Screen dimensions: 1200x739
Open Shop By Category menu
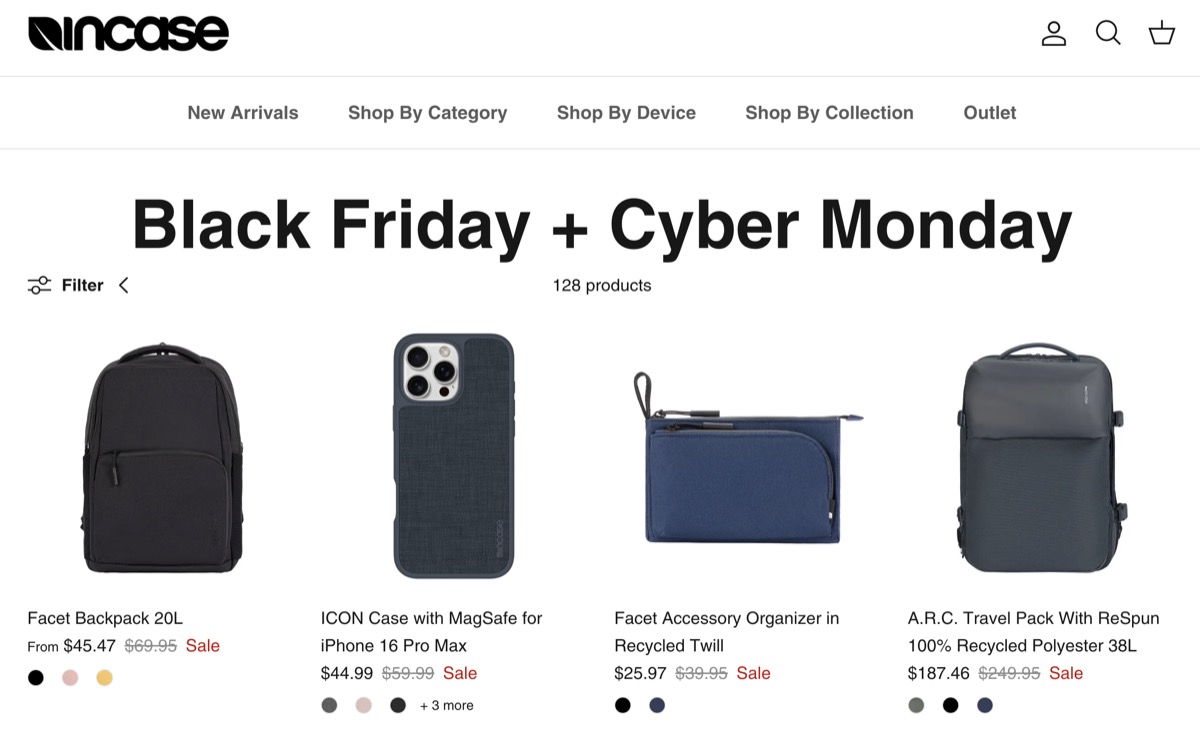(427, 113)
